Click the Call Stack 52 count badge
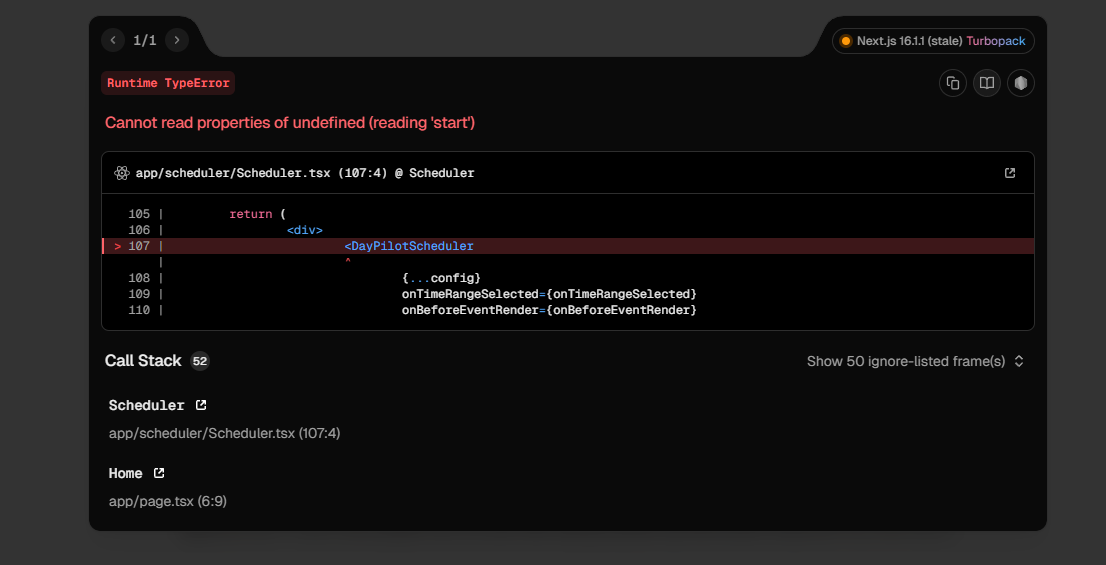 click(x=200, y=361)
